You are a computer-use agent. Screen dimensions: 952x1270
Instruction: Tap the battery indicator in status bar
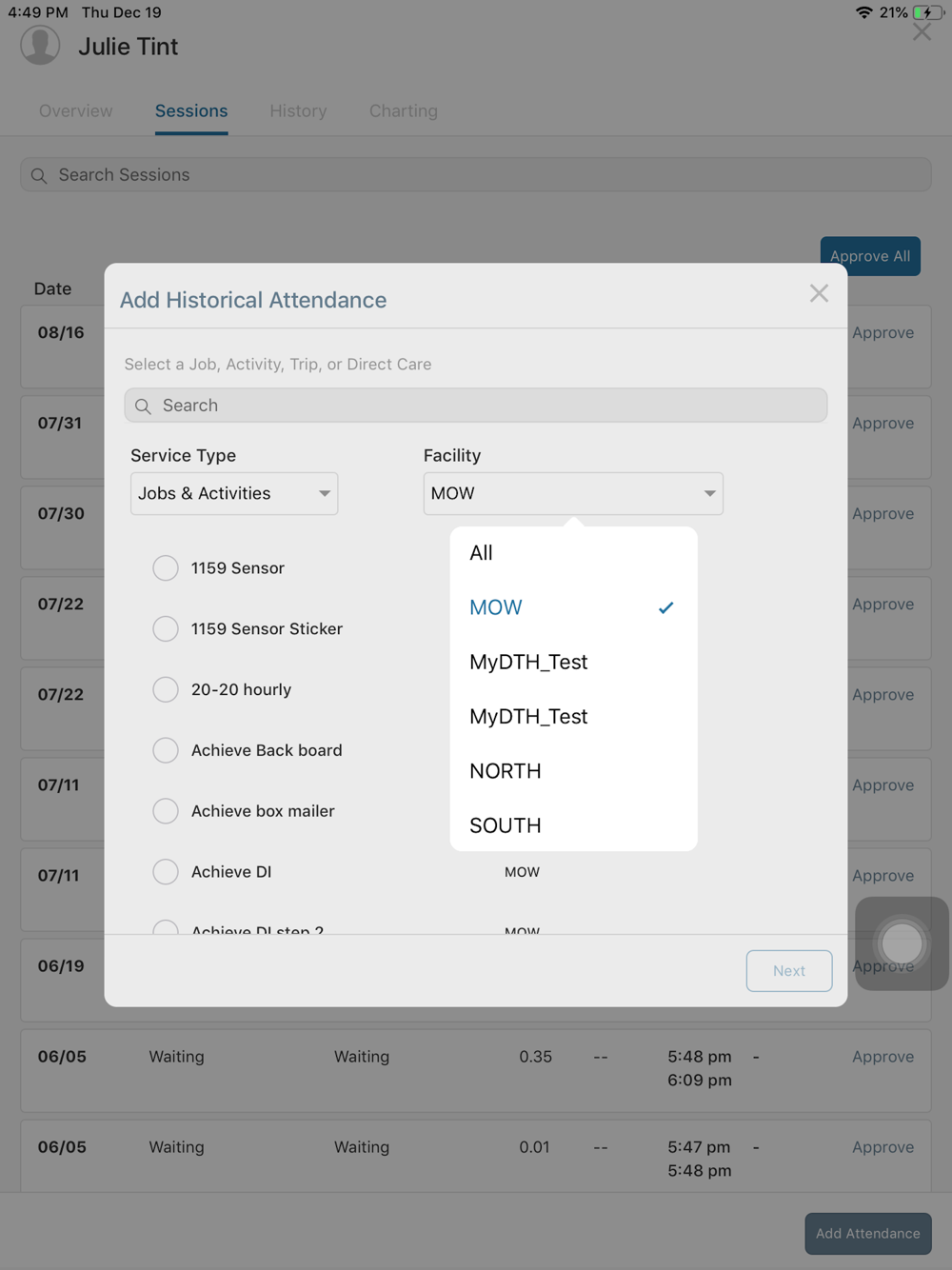pos(928,12)
